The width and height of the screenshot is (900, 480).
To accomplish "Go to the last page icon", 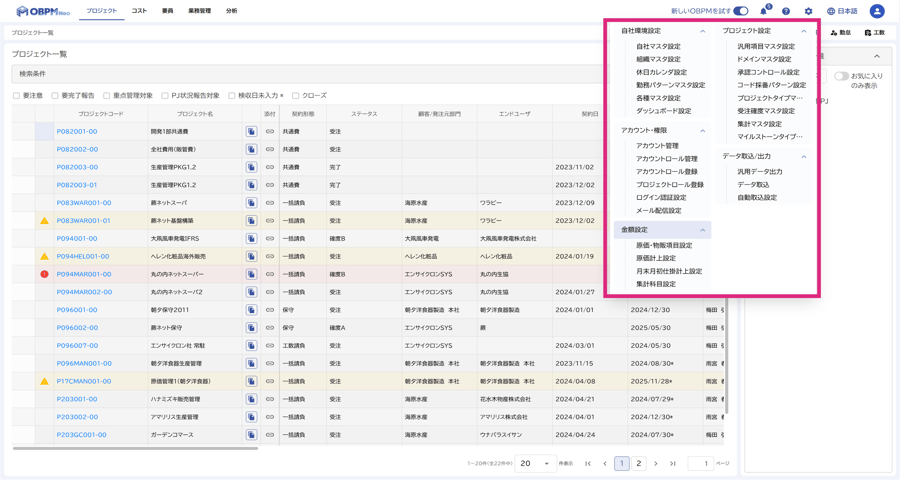I will 673,463.
